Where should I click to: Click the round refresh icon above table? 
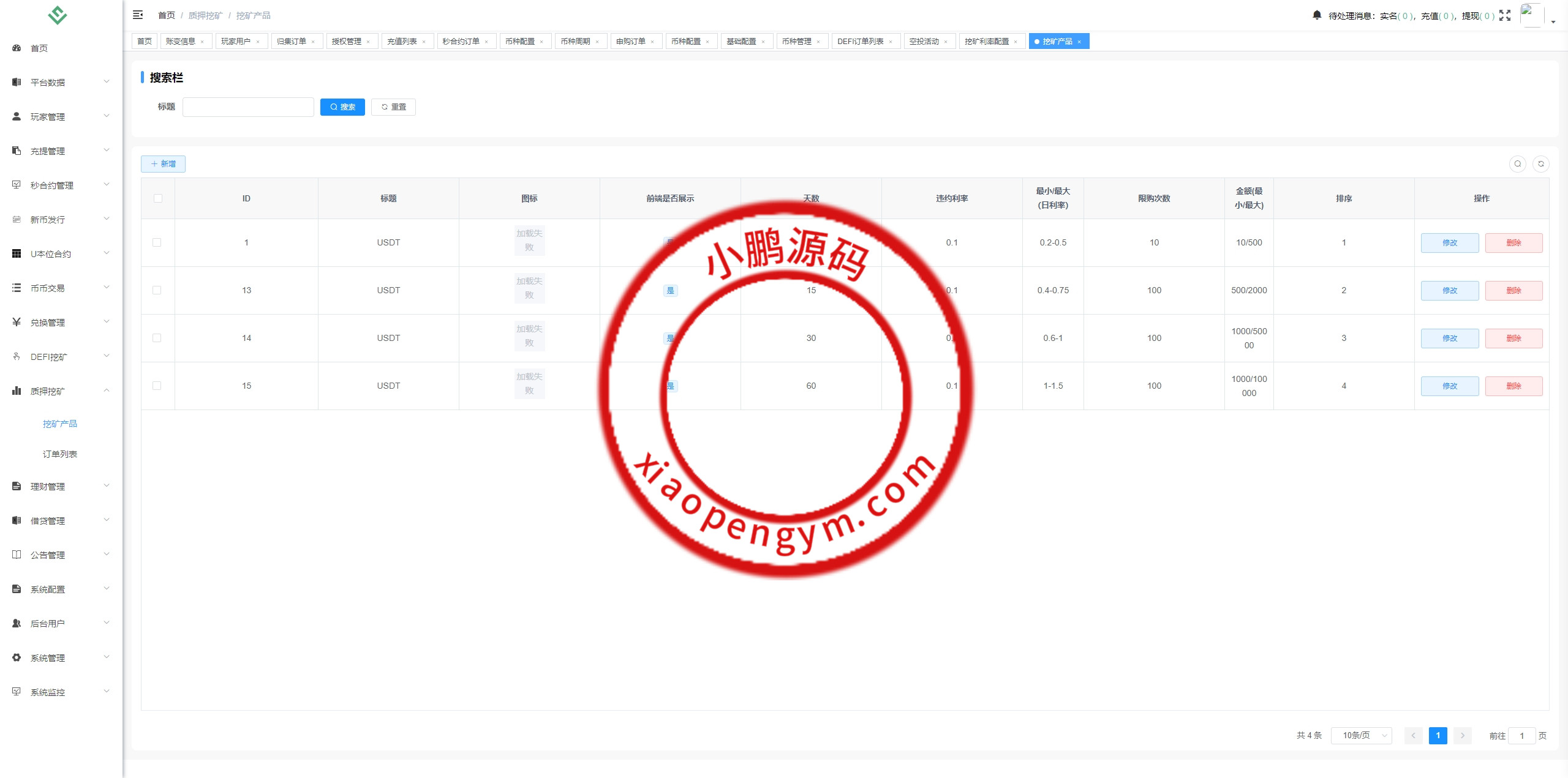tap(1540, 163)
